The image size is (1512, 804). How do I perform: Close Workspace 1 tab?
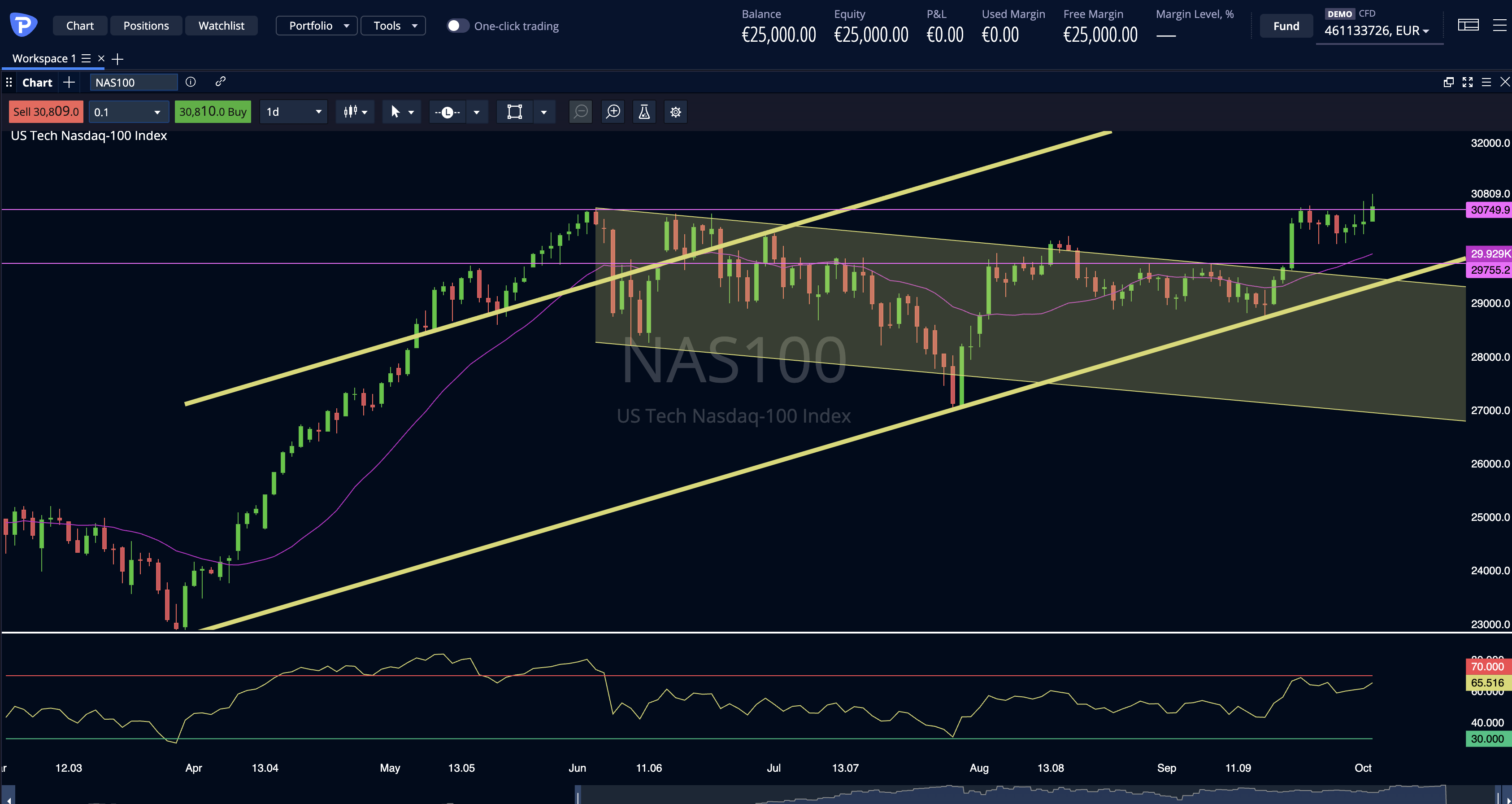pyautogui.click(x=101, y=59)
